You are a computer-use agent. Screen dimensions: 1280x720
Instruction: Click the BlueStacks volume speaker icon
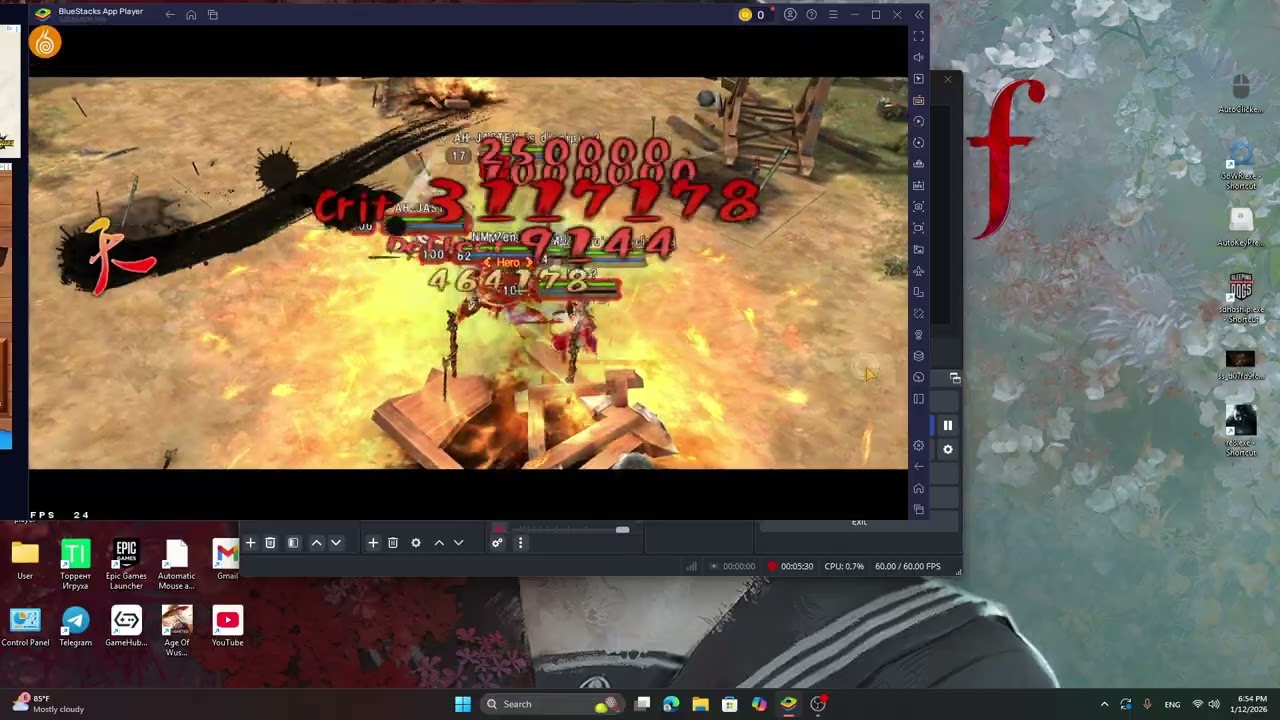919,57
